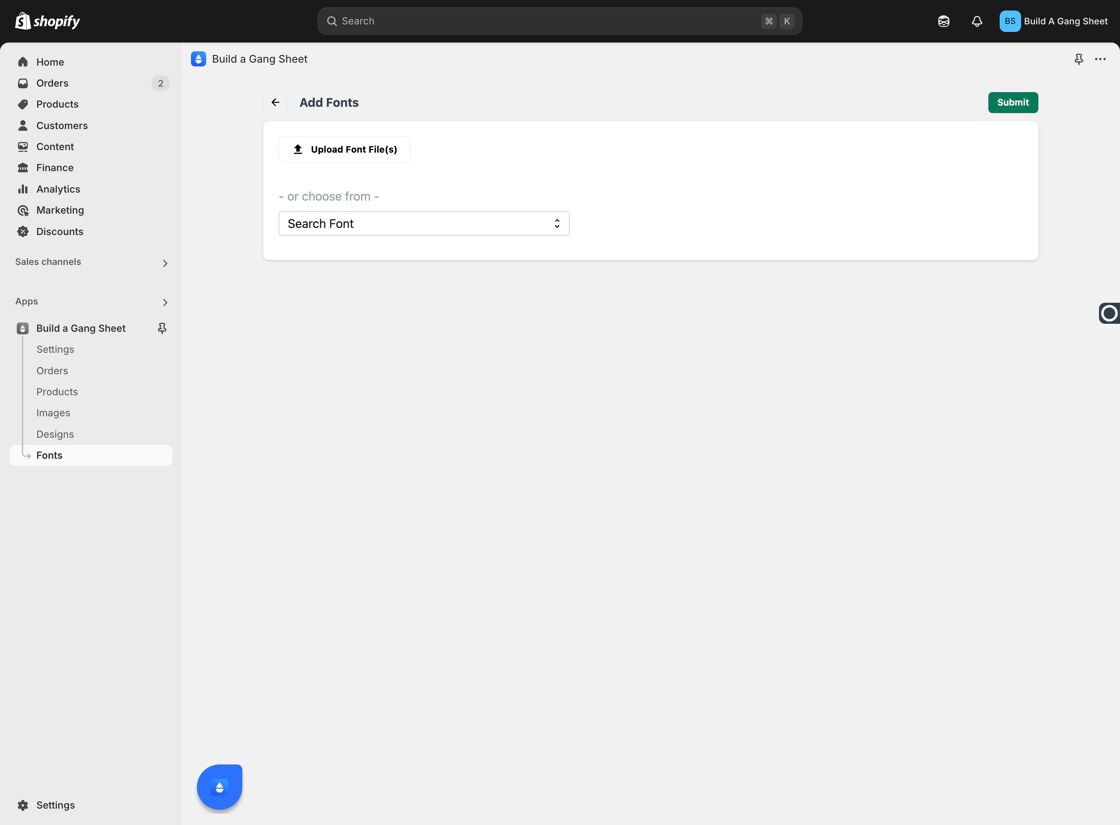Click the search magnifier icon

pos(332,21)
